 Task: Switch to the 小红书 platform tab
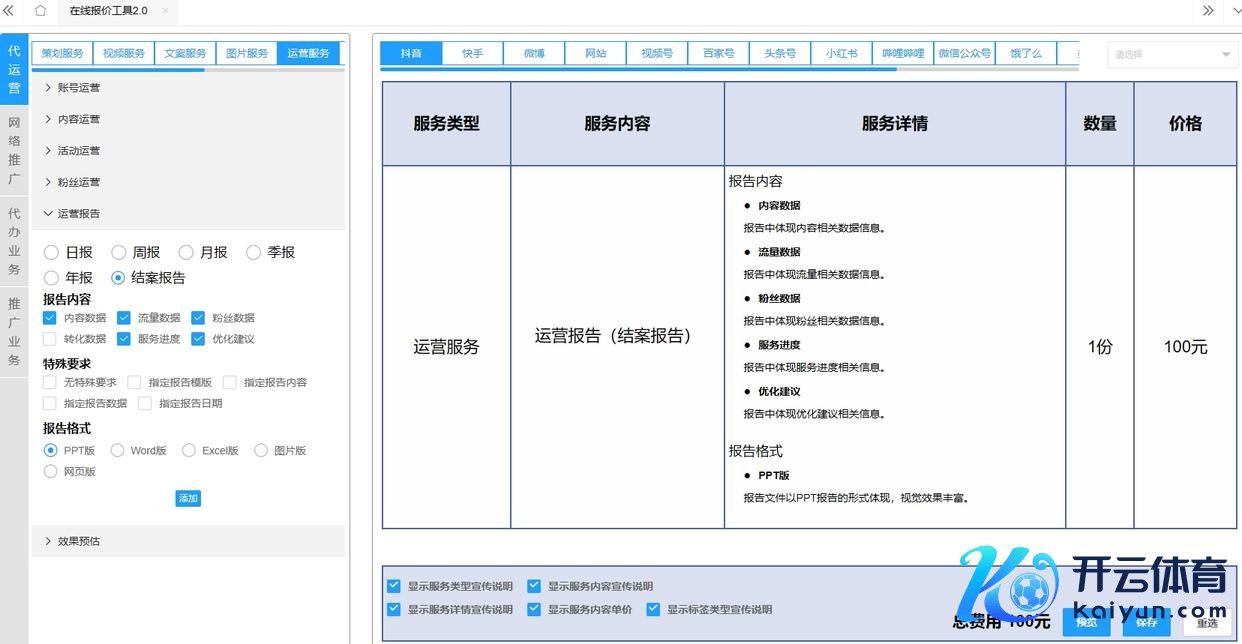841,53
